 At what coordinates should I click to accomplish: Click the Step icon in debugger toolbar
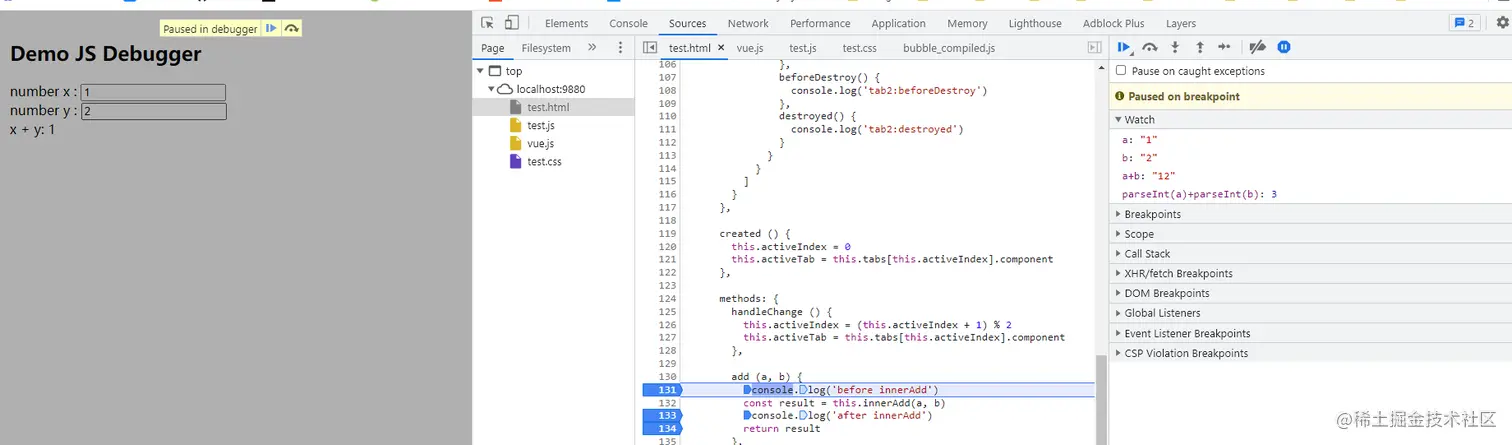coord(1224,47)
